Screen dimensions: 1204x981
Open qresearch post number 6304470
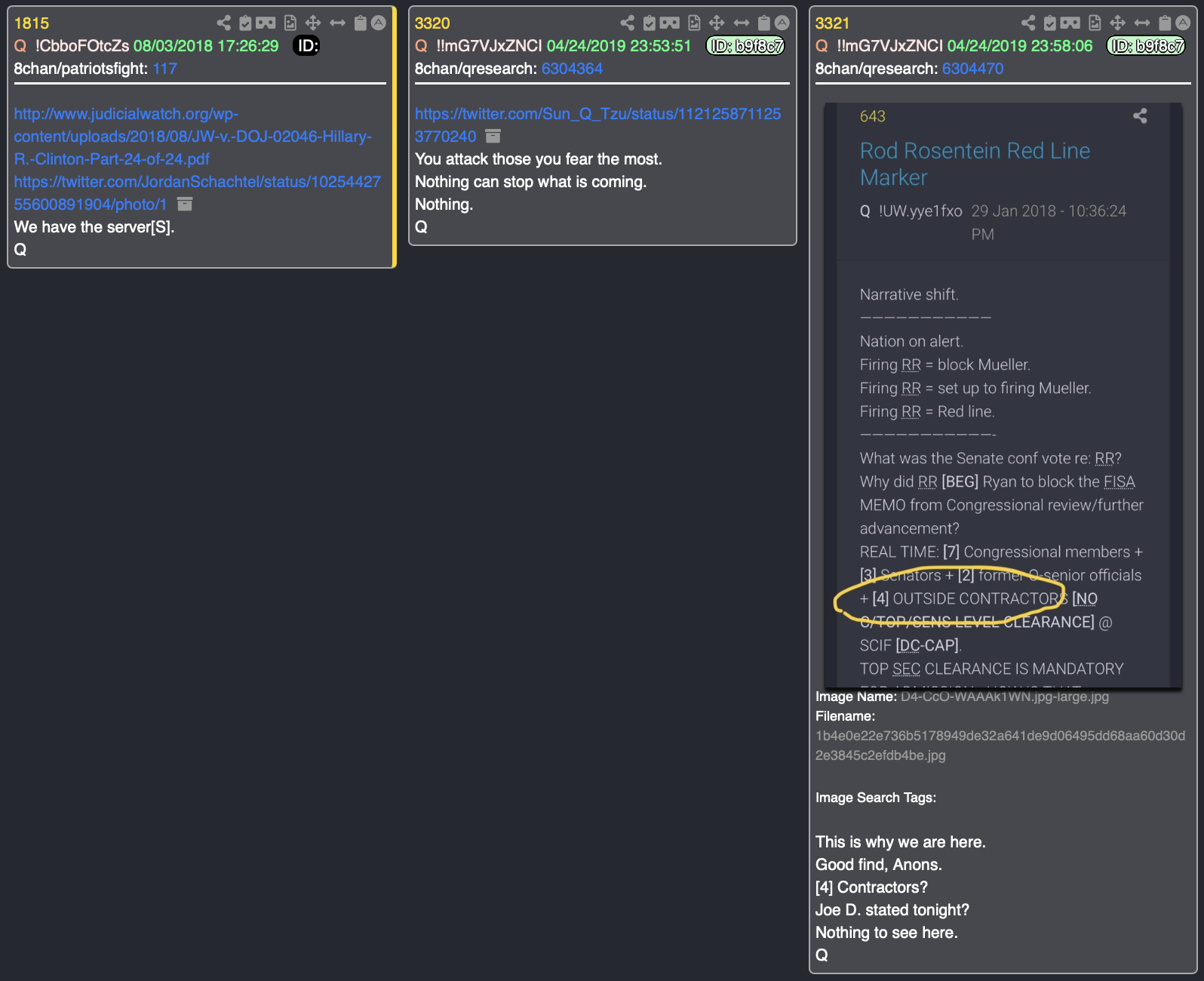coord(972,69)
